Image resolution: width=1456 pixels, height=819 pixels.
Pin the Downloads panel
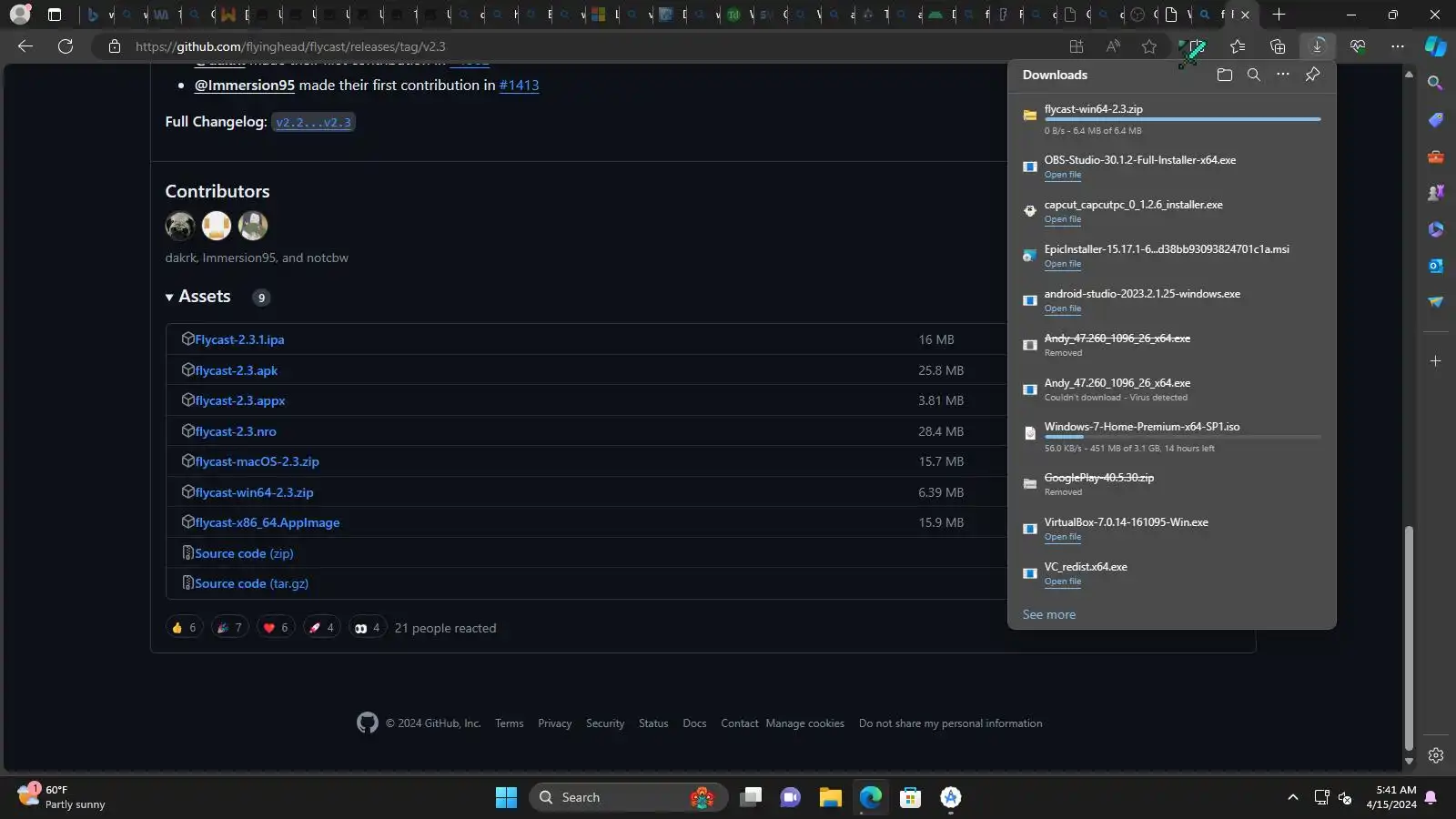click(1312, 75)
